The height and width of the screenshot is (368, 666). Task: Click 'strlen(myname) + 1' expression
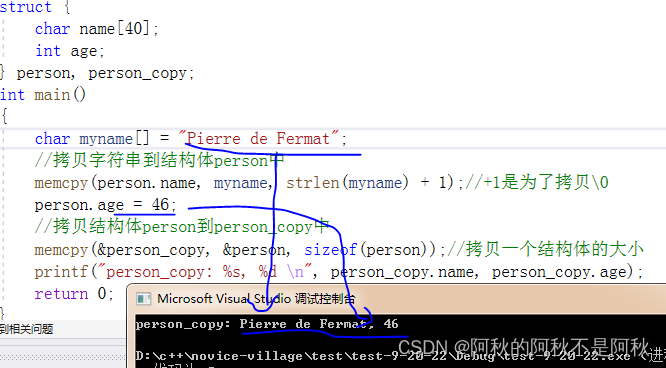point(367,183)
